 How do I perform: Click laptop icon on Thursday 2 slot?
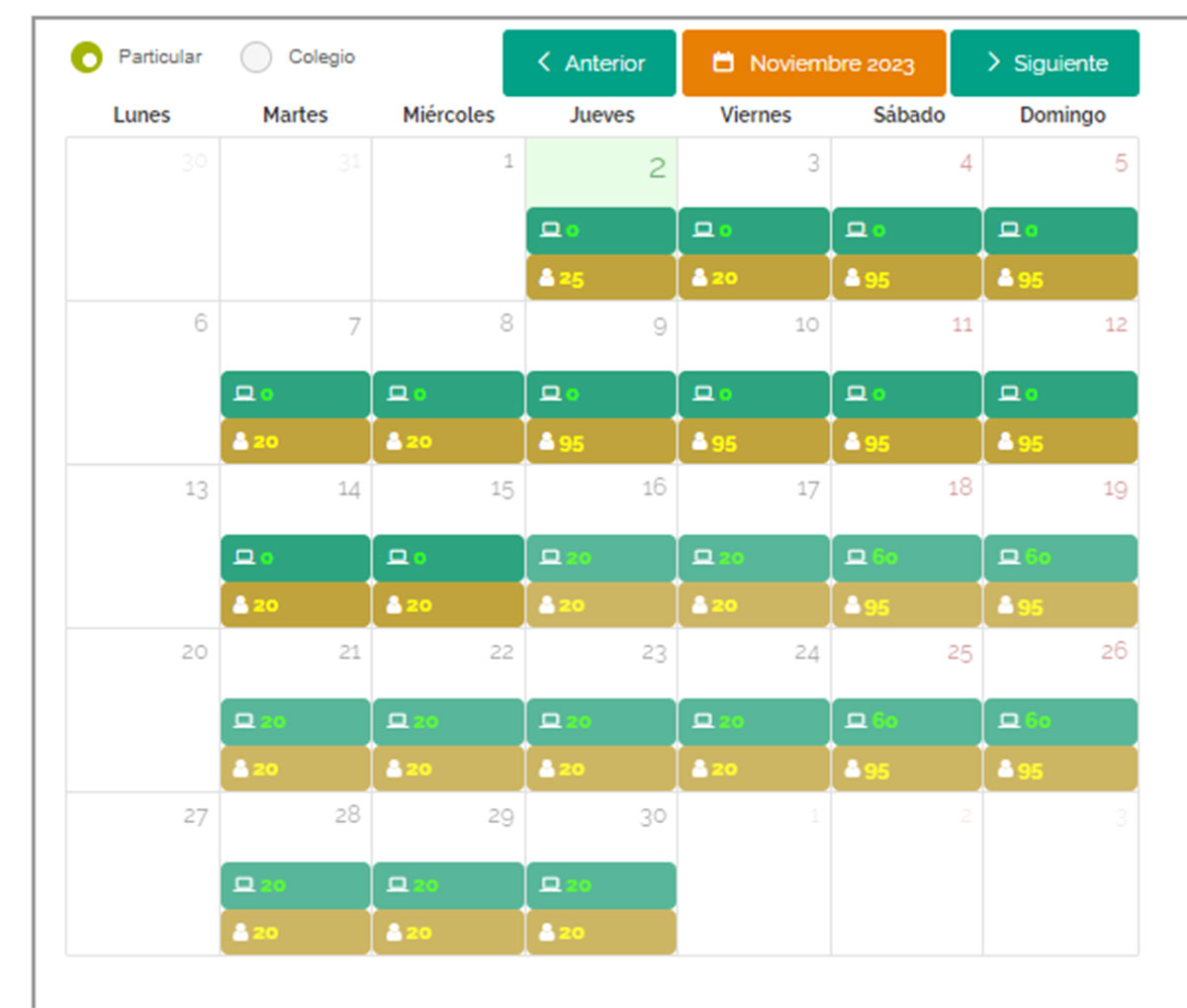click(549, 230)
